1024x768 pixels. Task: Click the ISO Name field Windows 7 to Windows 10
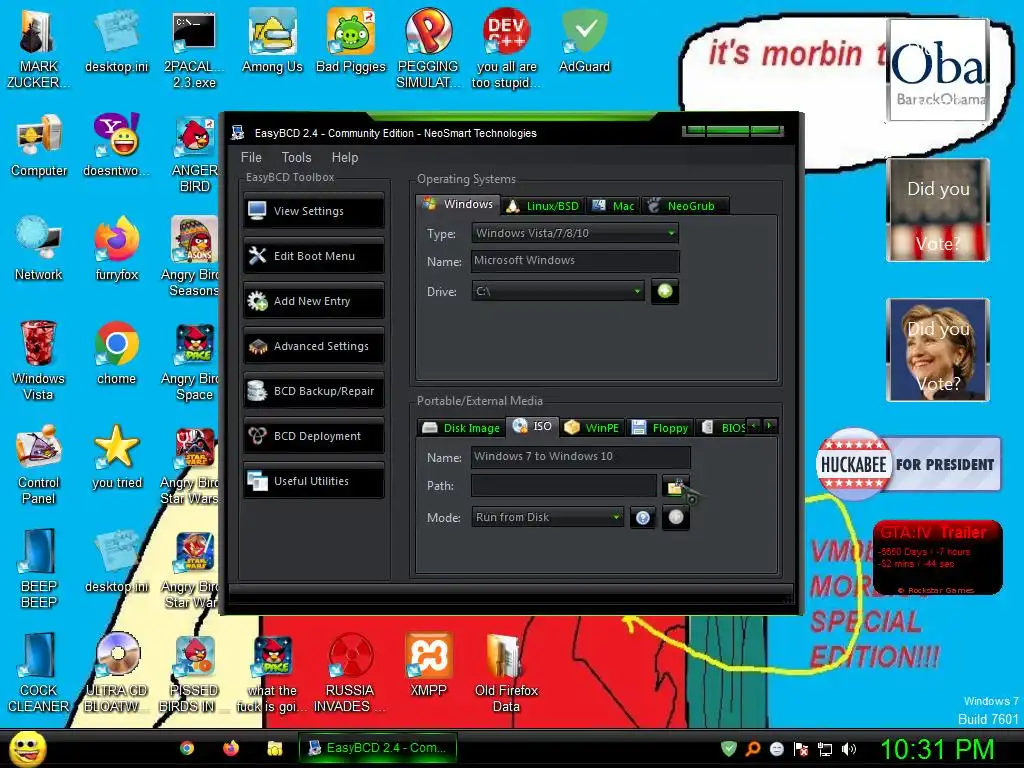[581, 457]
